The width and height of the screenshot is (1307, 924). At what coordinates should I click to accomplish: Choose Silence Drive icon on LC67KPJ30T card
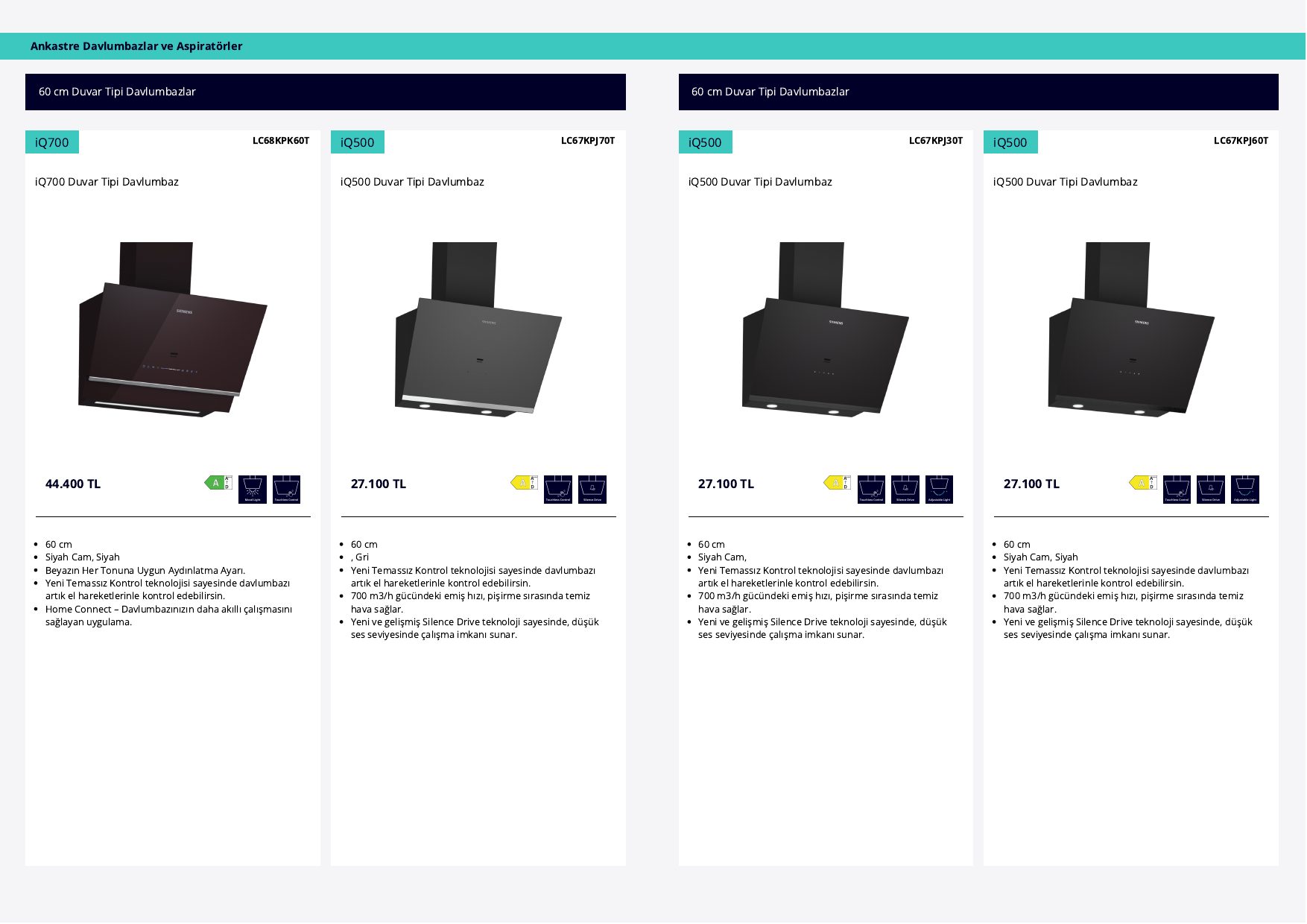pos(905,490)
